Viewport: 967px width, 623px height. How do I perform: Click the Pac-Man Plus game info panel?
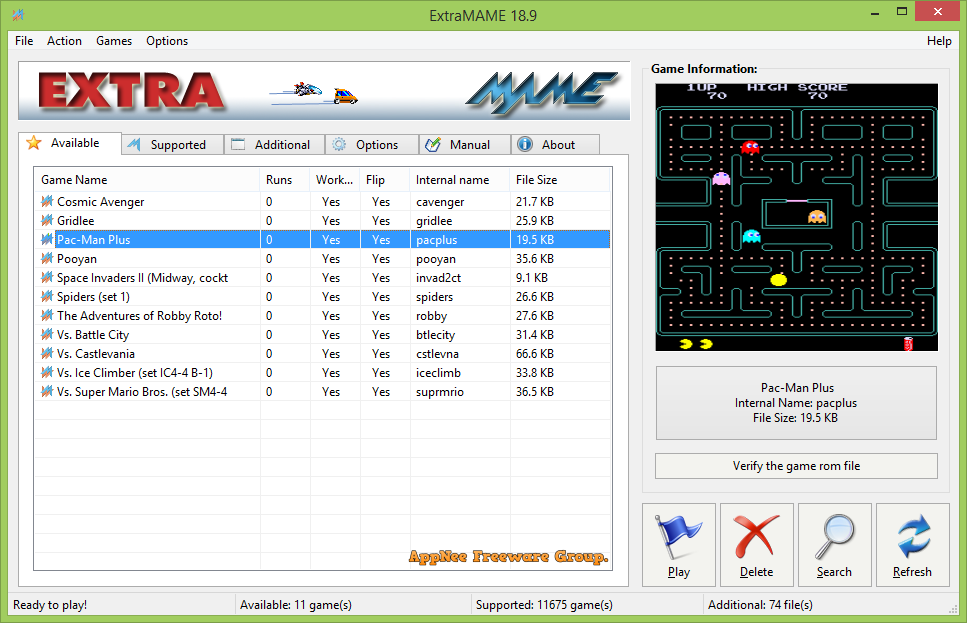(796, 403)
